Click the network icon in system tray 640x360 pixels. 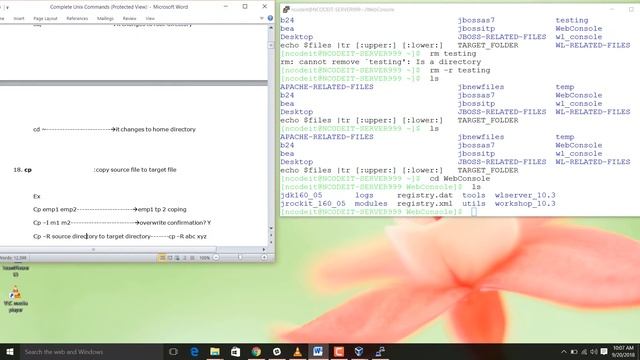(x=584, y=352)
